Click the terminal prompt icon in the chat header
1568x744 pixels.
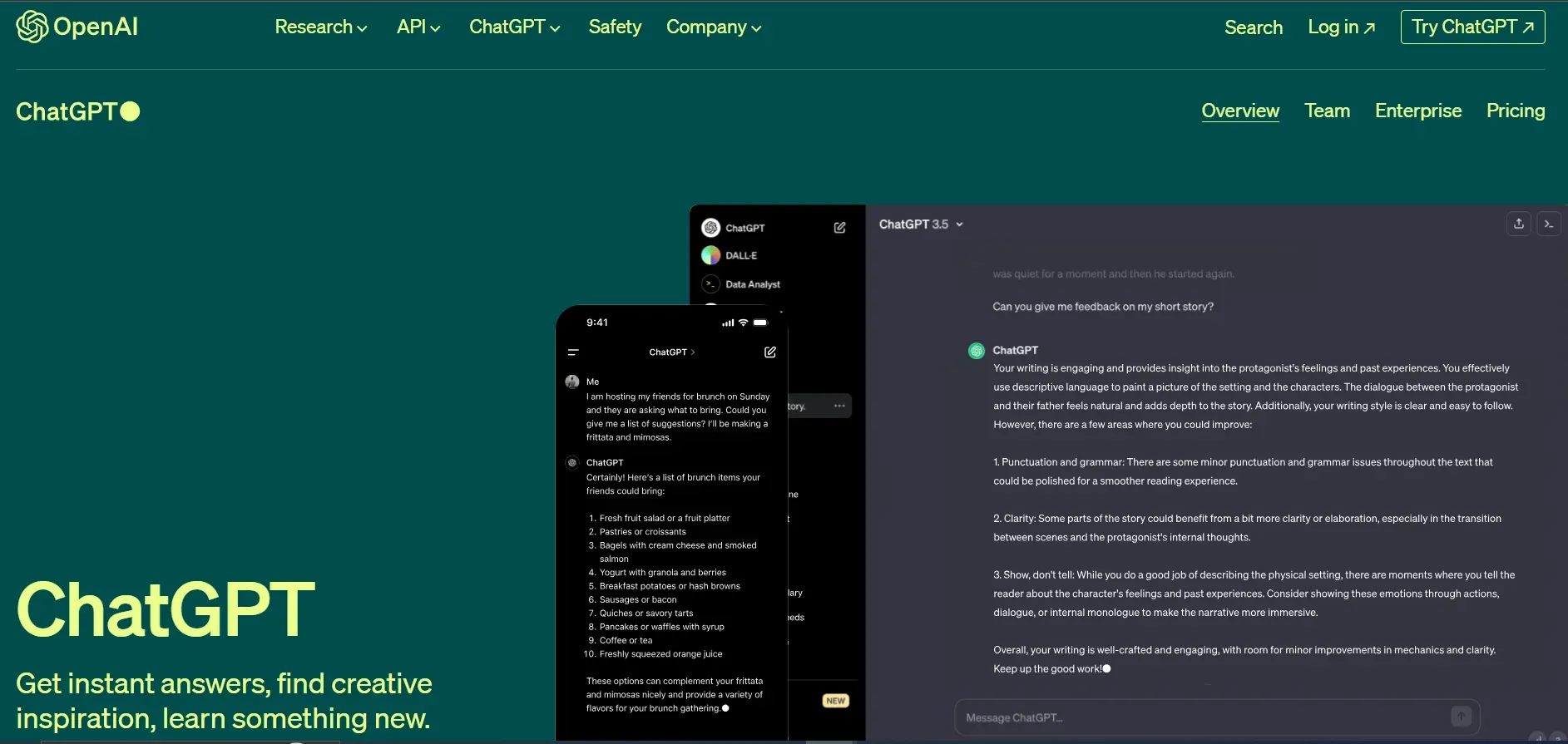[1549, 224]
